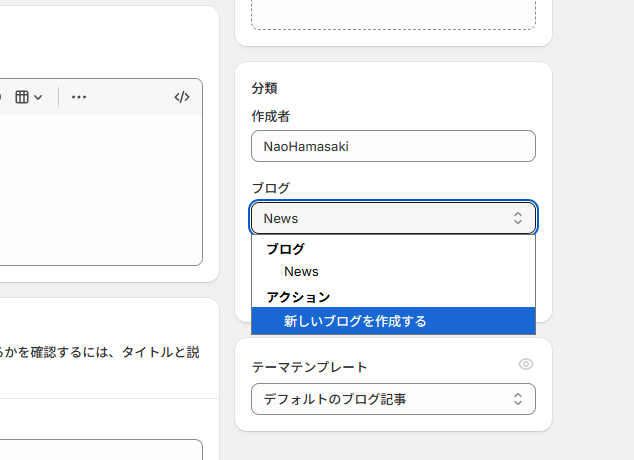Click the 作成者 NaoHamasaki input field

393,146
